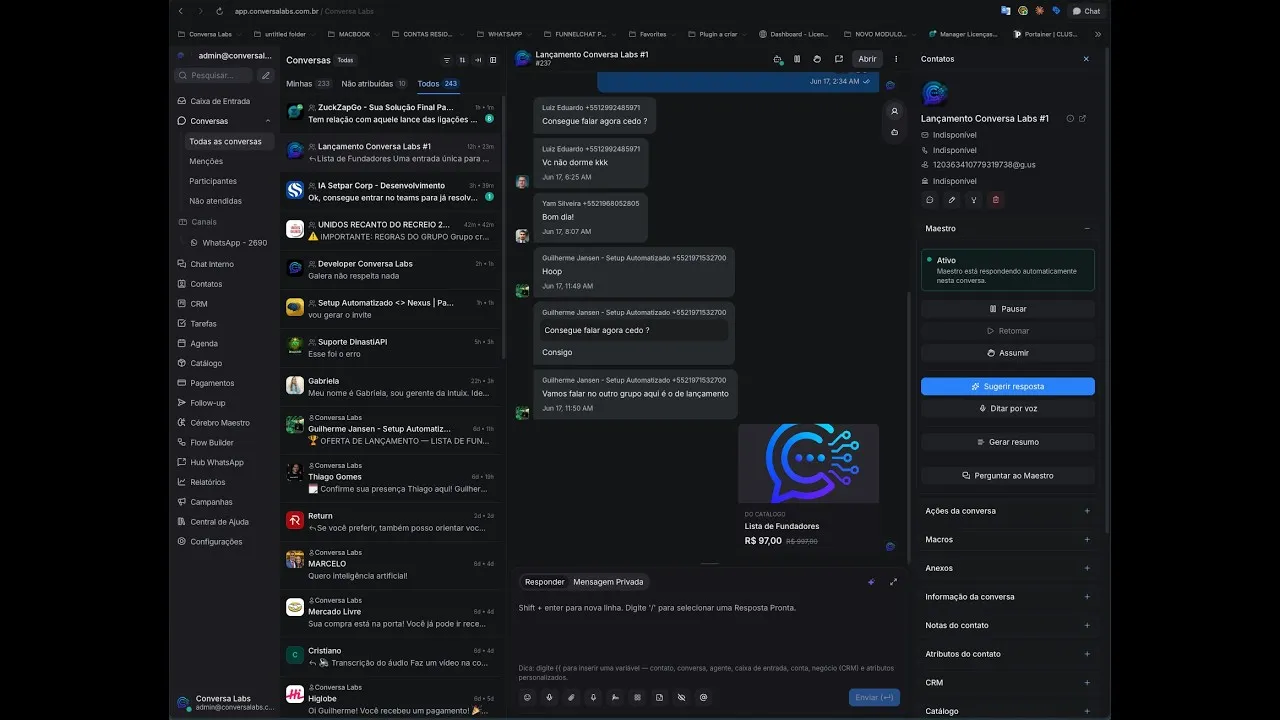Expand the reply editor to full size
Viewport: 1280px width, 720px height.
[893, 582]
